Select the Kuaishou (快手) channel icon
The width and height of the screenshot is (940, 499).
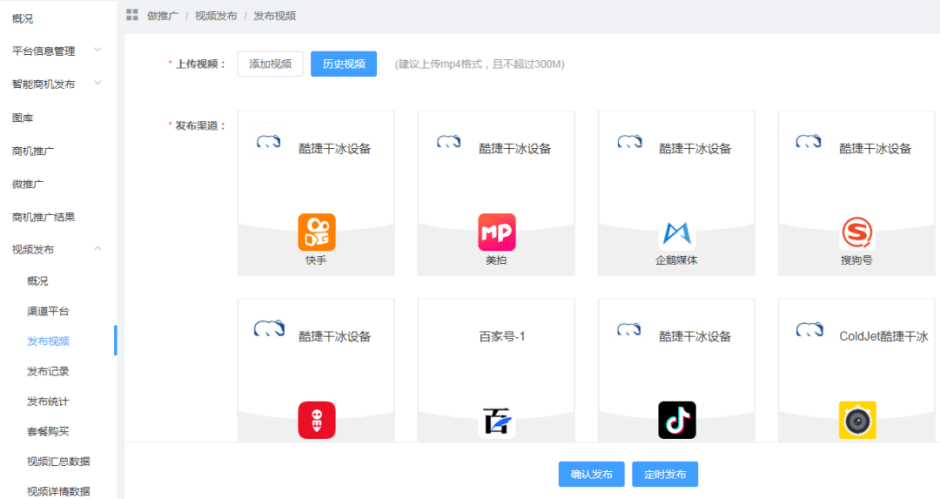[x=317, y=232]
